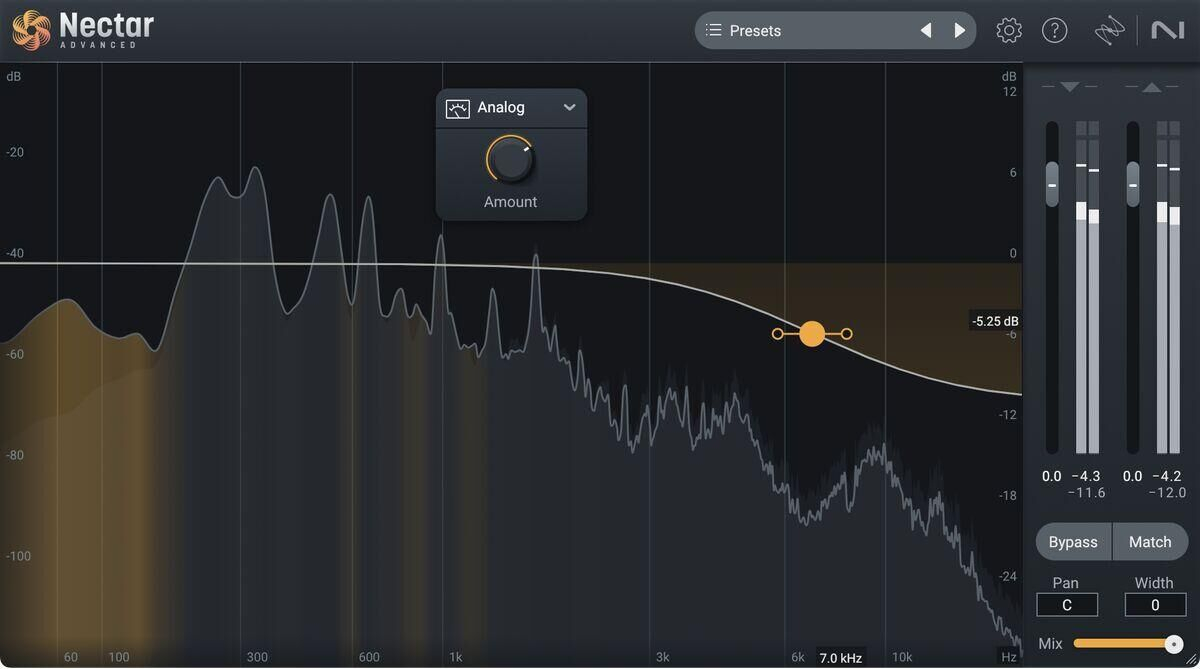The width and height of the screenshot is (1200, 669).
Task: Click the Analog meter mode icon
Action: [x=458, y=108]
